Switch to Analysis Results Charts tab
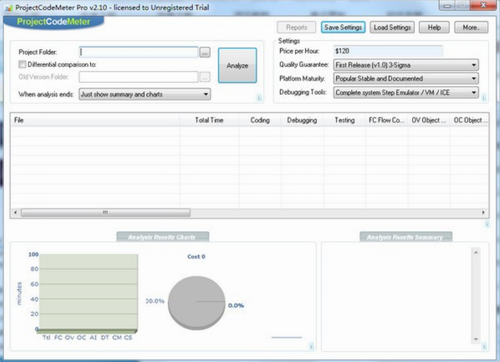 coord(163,237)
